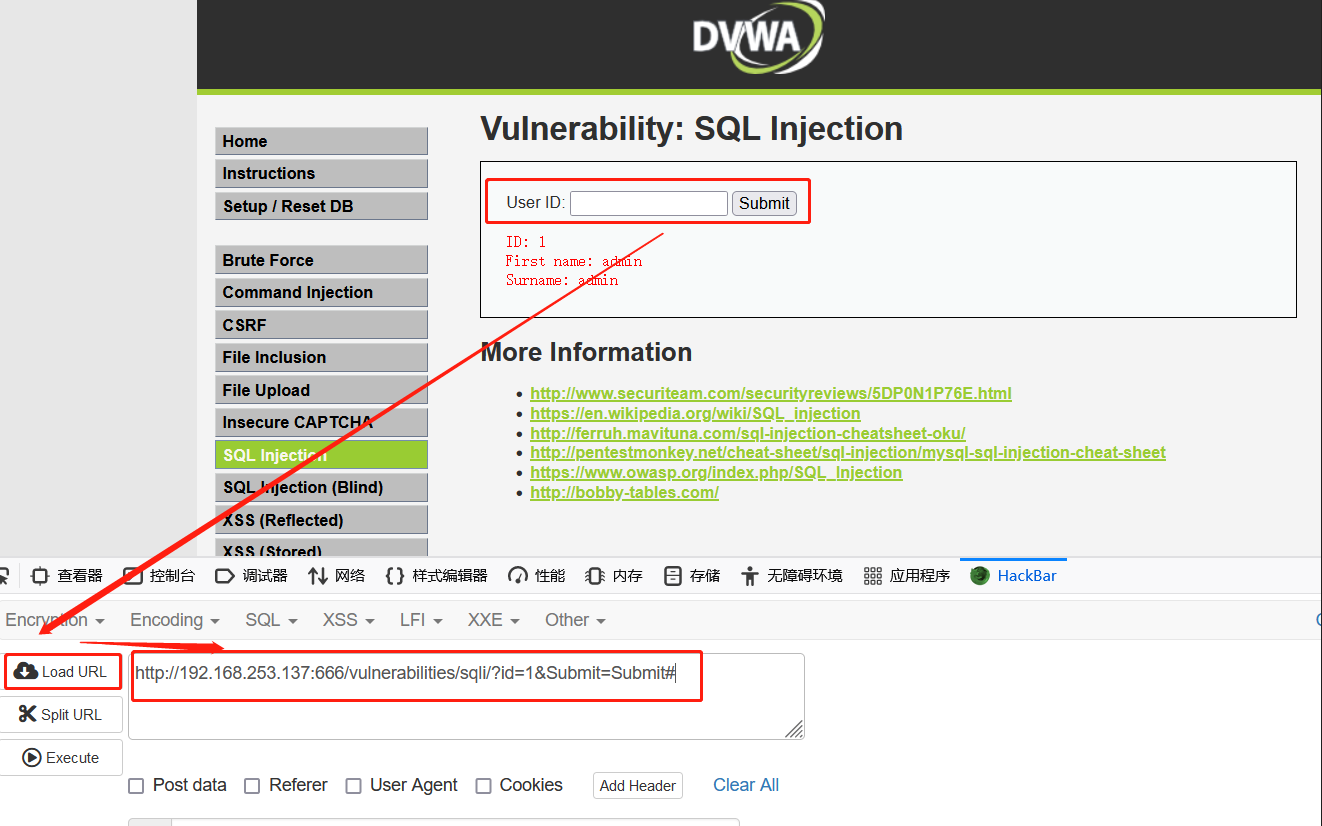
Task: Open the Storage (存储) devtools panel
Action: (692, 576)
